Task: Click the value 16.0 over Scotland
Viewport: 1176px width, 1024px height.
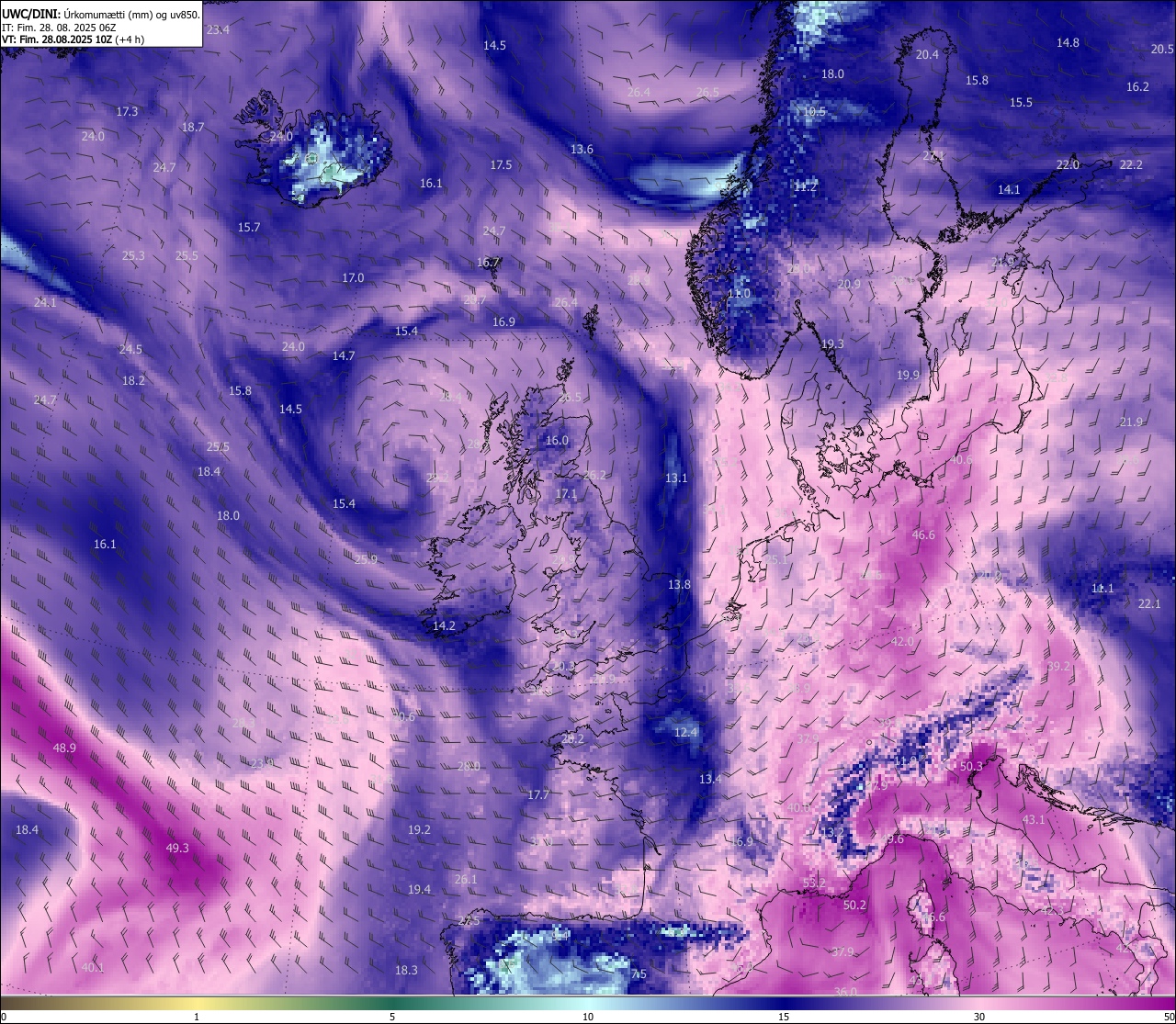Action: coord(557,440)
